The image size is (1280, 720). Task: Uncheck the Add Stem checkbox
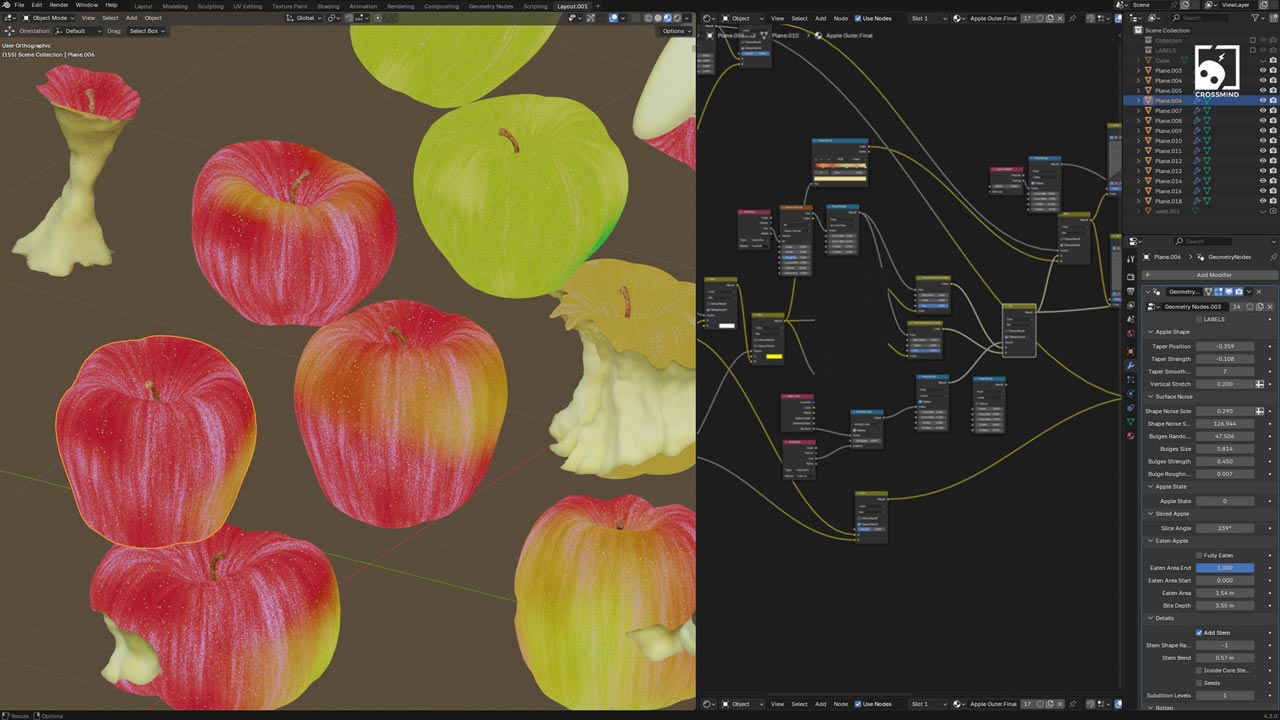click(x=1199, y=633)
